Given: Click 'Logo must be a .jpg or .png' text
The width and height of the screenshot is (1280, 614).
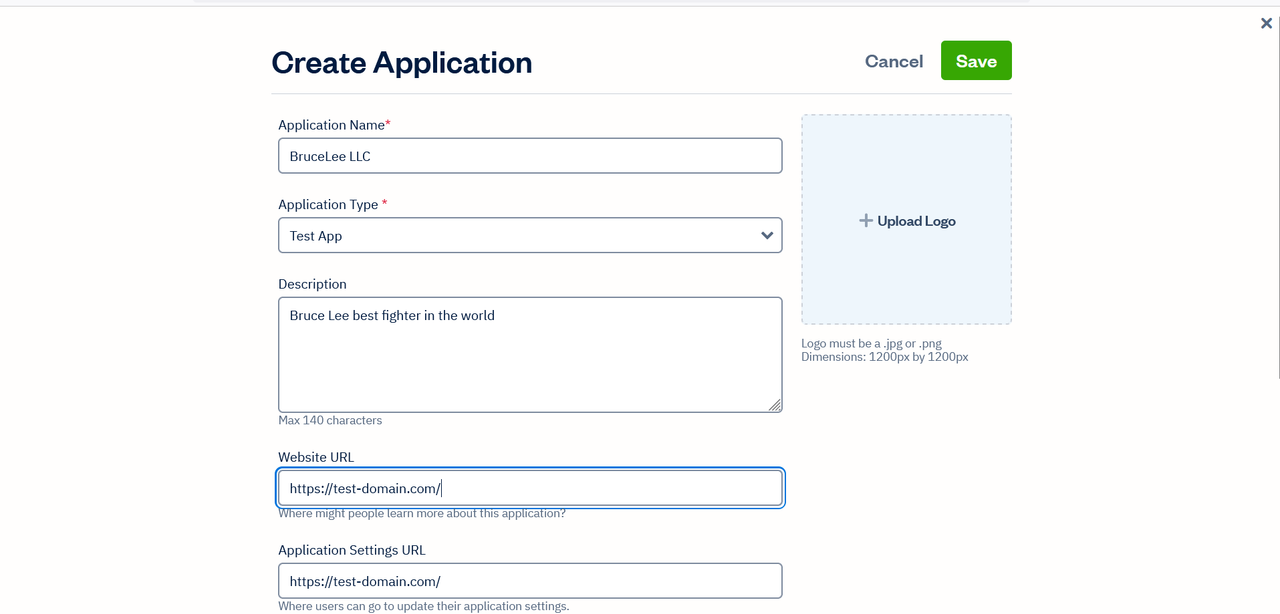Looking at the screenshot, I should (x=871, y=344).
